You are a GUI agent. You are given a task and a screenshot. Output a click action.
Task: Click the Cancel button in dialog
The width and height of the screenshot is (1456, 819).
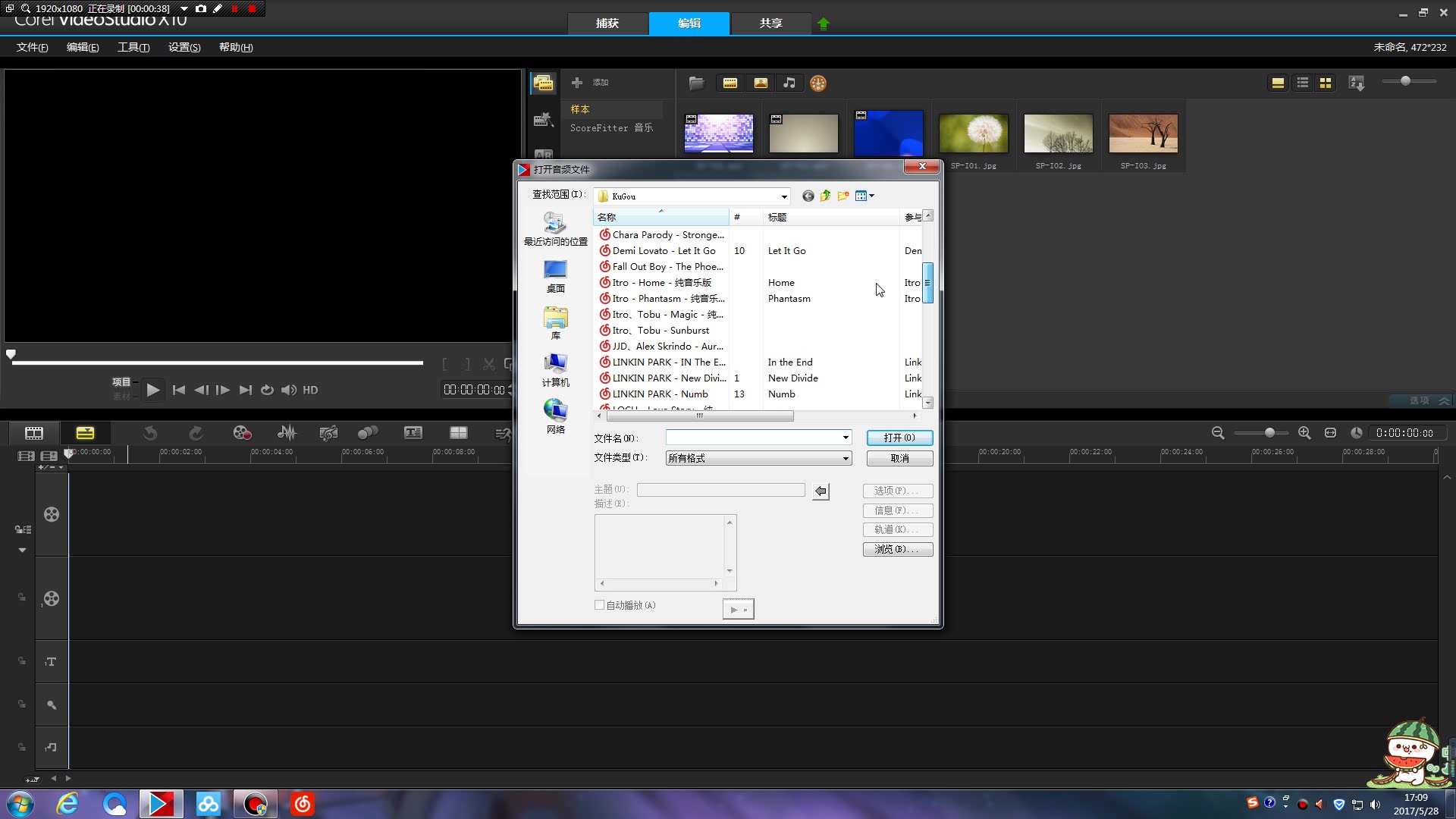click(x=899, y=458)
